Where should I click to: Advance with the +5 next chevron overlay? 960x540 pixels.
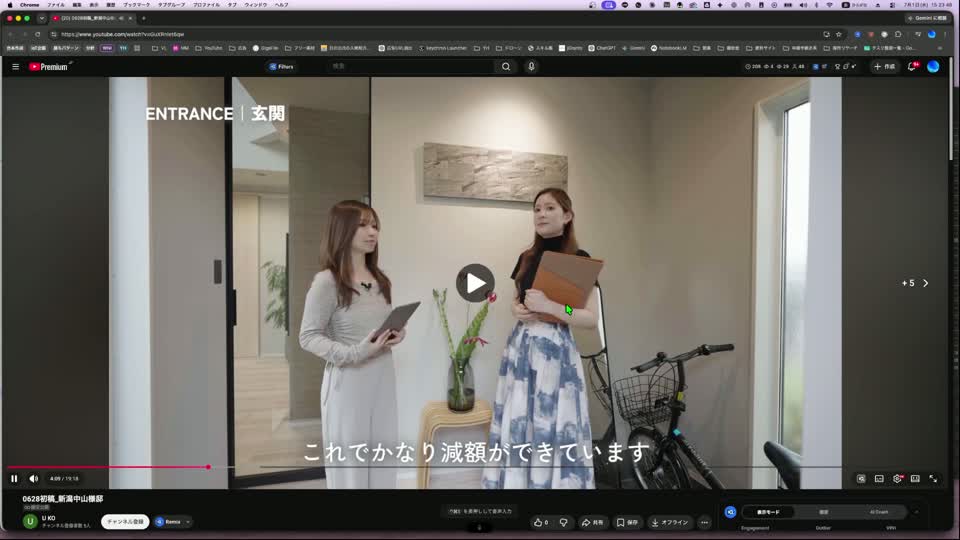pyautogui.click(x=915, y=283)
